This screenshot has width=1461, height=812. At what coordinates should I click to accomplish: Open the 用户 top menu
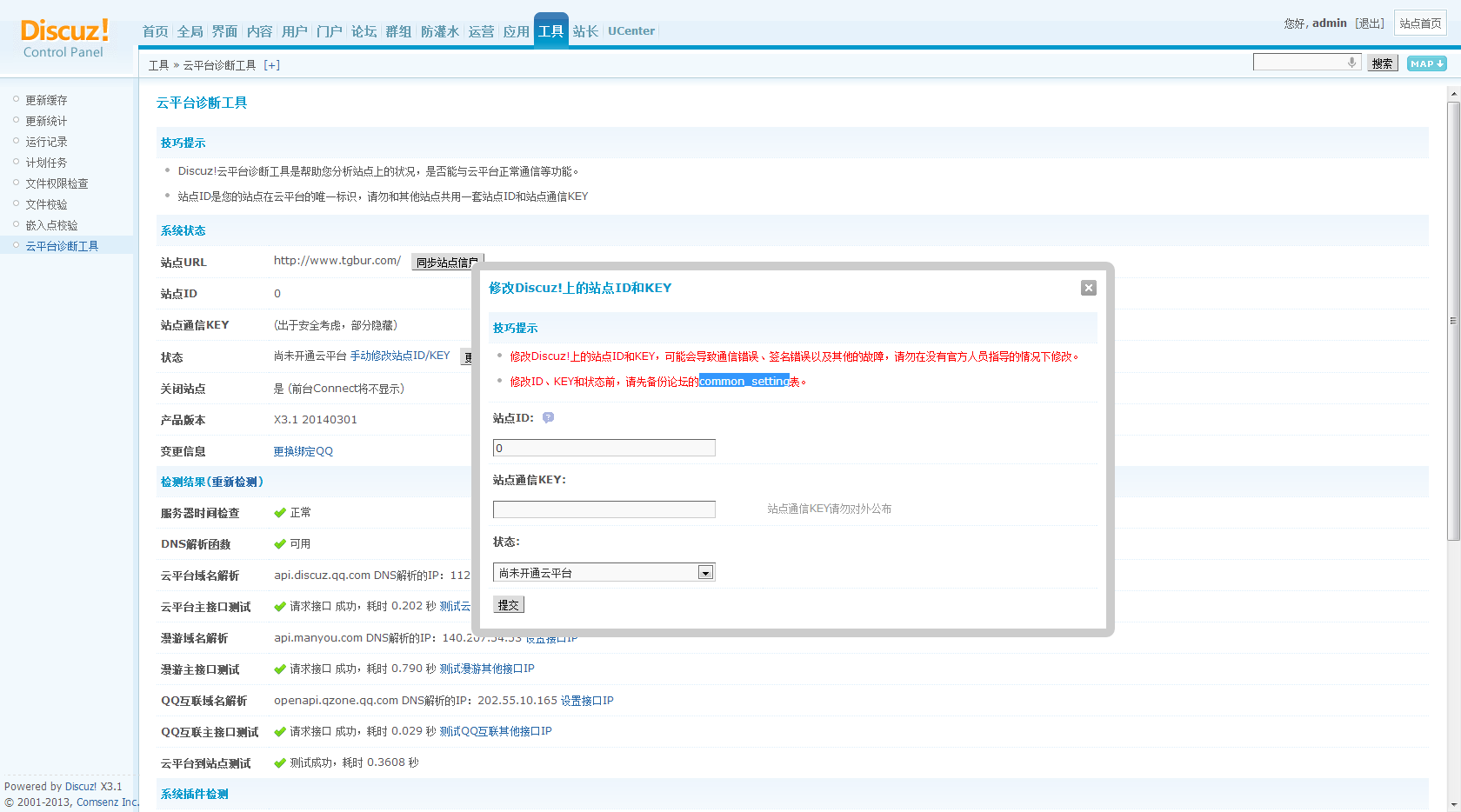[295, 31]
